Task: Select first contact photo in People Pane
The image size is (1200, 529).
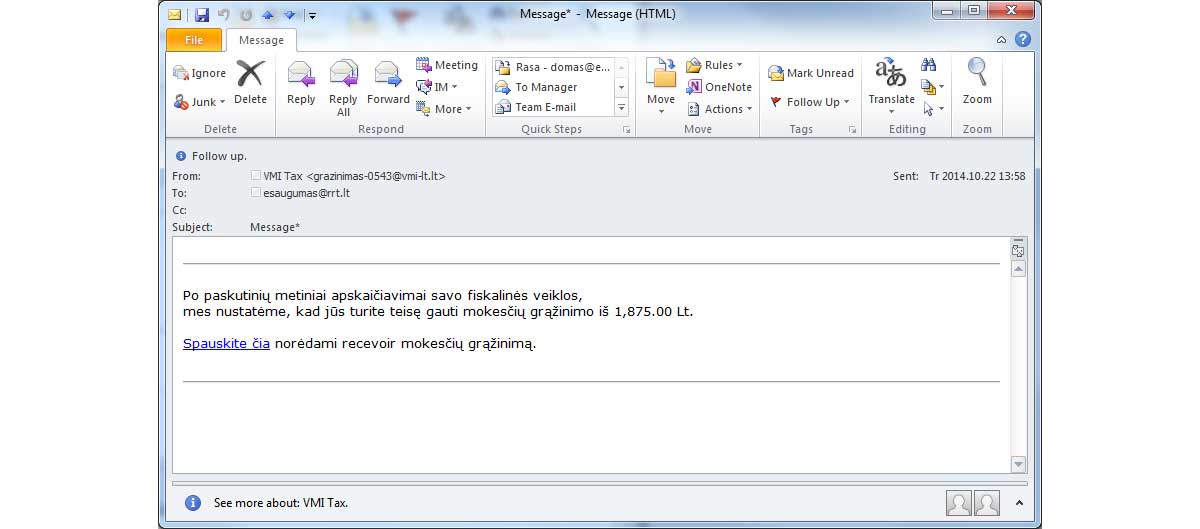Action: click(x=958, y=503)
